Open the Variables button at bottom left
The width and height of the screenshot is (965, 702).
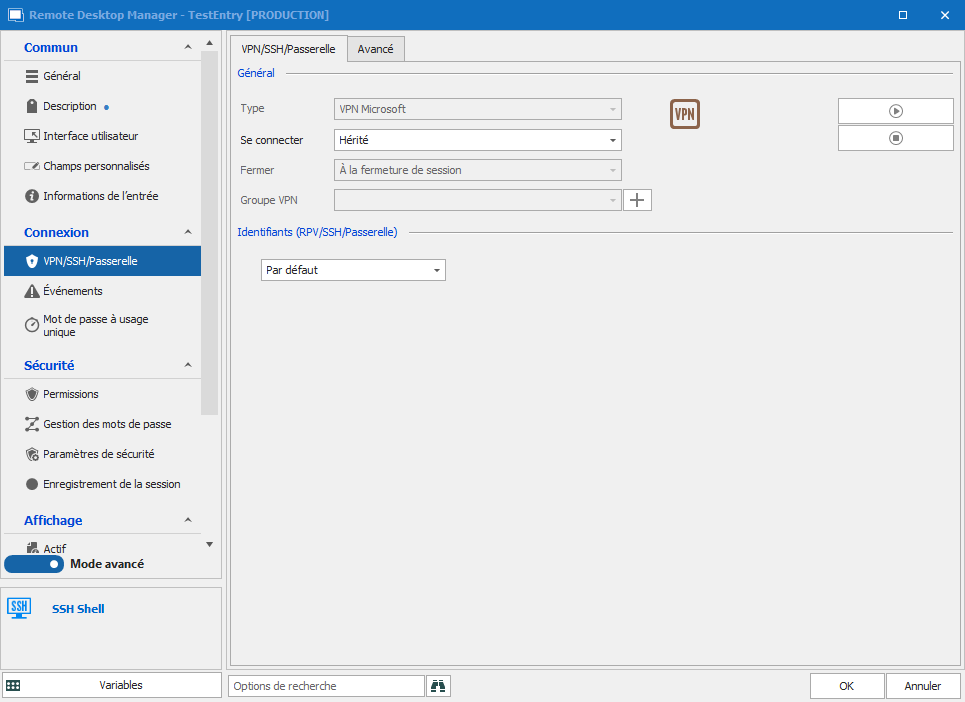pyautogui.click(x=112, y=686)
